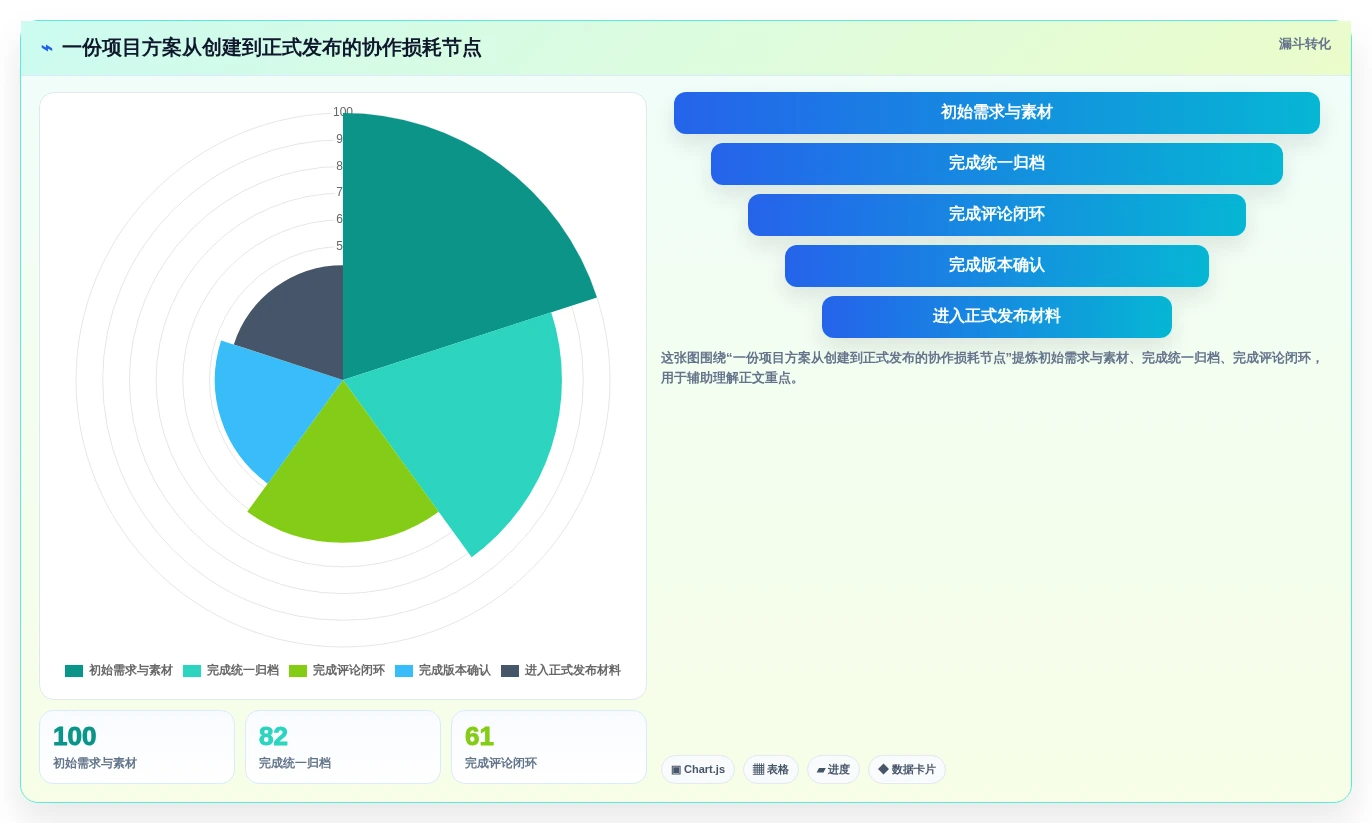This screenshot has width=1372, height=823.
Task: Click the page title 一份项目方案从创建到正式发布的协作损耗节点
Action: pyautogui.click(x=271, y=48)
